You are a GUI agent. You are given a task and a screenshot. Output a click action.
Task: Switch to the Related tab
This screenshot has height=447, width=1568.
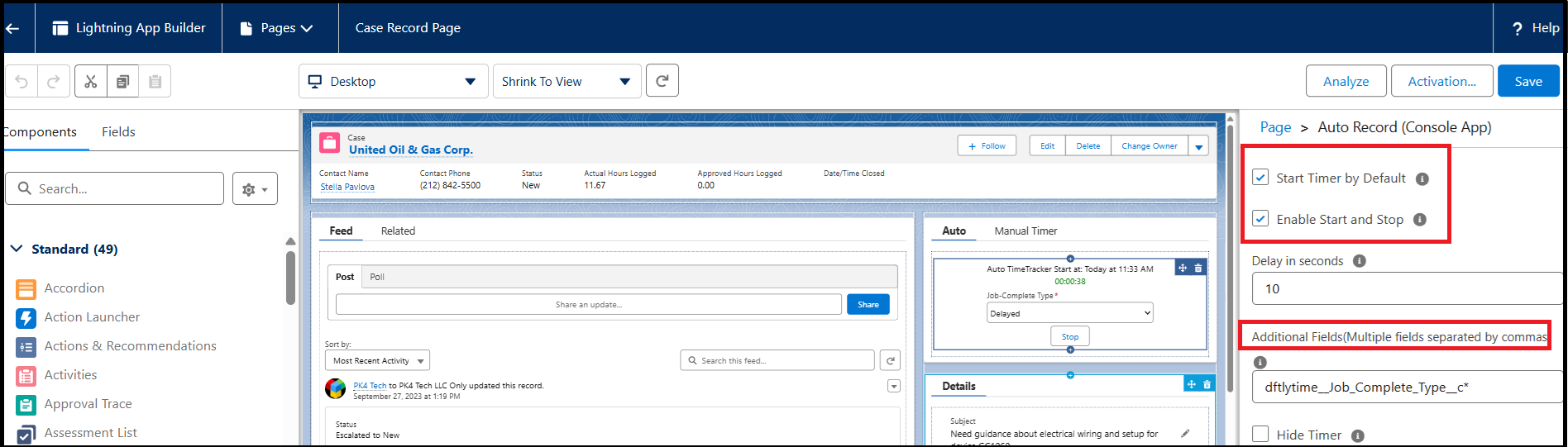tap(398, 231)
